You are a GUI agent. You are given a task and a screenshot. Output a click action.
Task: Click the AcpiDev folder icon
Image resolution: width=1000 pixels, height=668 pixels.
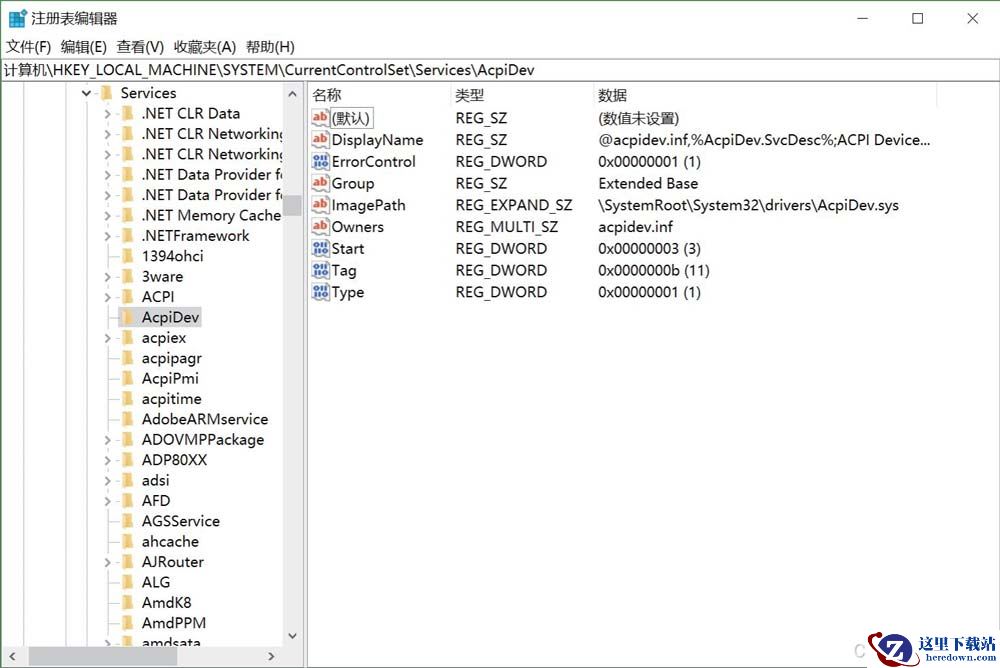(128, 317)
